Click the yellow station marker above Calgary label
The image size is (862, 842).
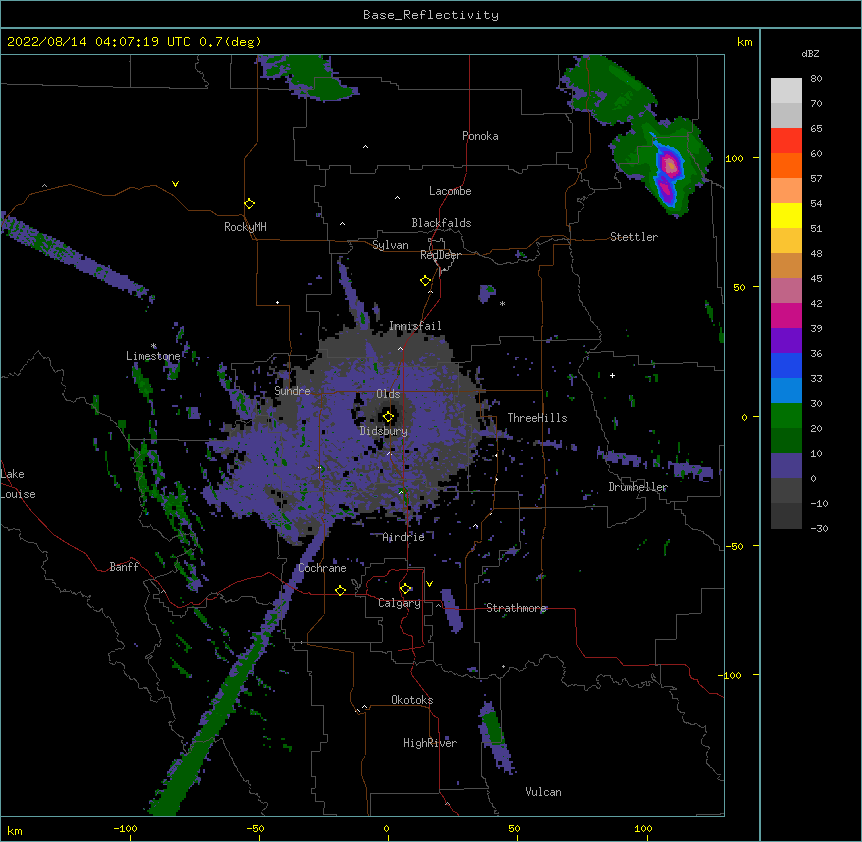point(405,589)
